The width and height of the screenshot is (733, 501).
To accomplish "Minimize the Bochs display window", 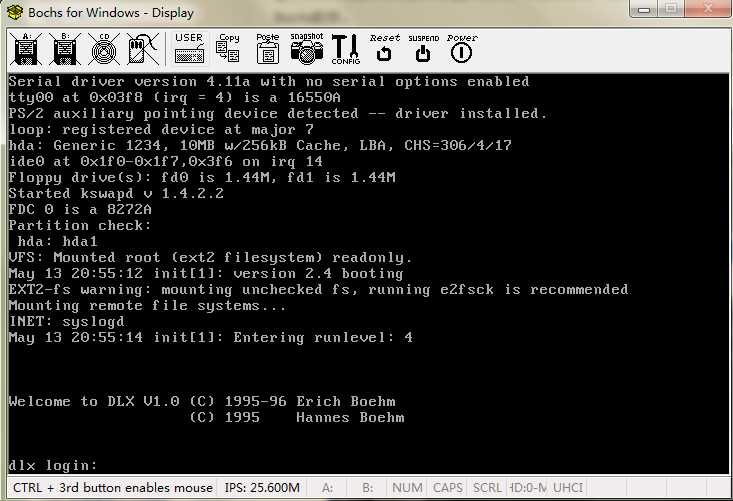I will coord(644,9).
